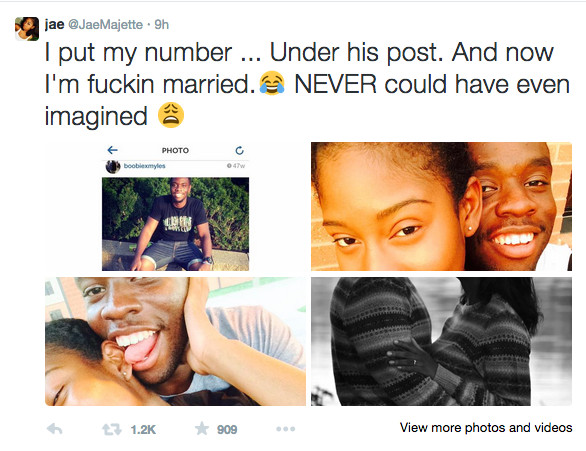Open the 9h timestamp link
The height and width of the screenshot is (451, 586).
coord(161,25)
